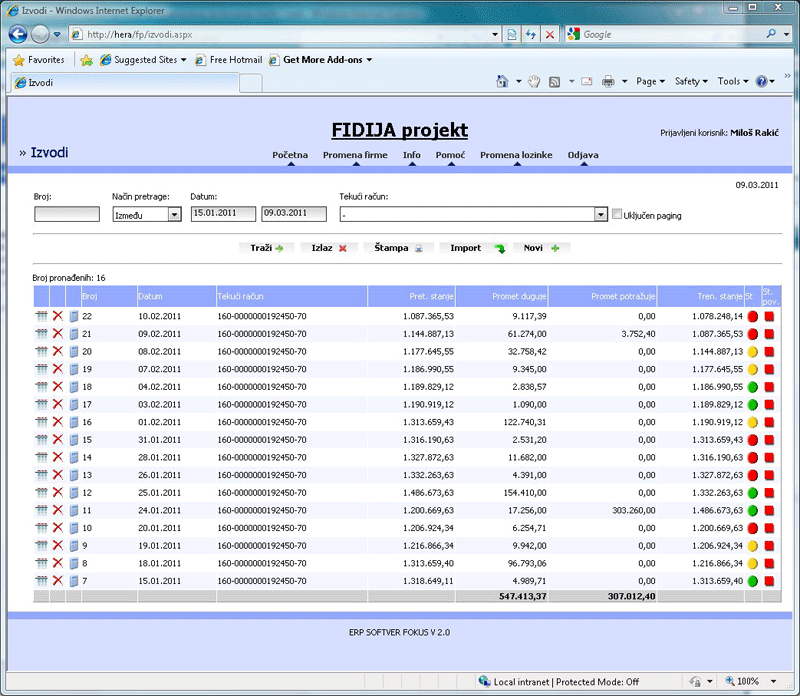The image size is (800, 696).
Task: Select the Odjava menu item
Action: (x=583, y=155)
